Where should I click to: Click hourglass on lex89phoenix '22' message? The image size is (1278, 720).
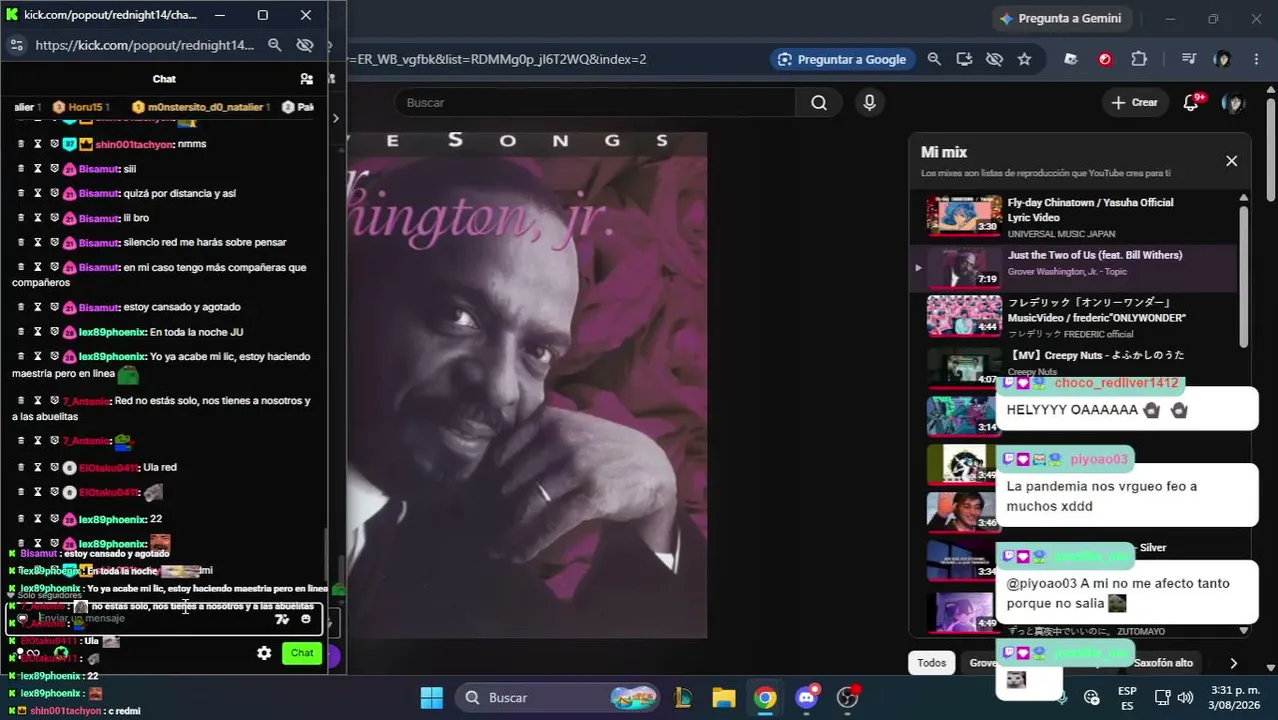[38, 518]
